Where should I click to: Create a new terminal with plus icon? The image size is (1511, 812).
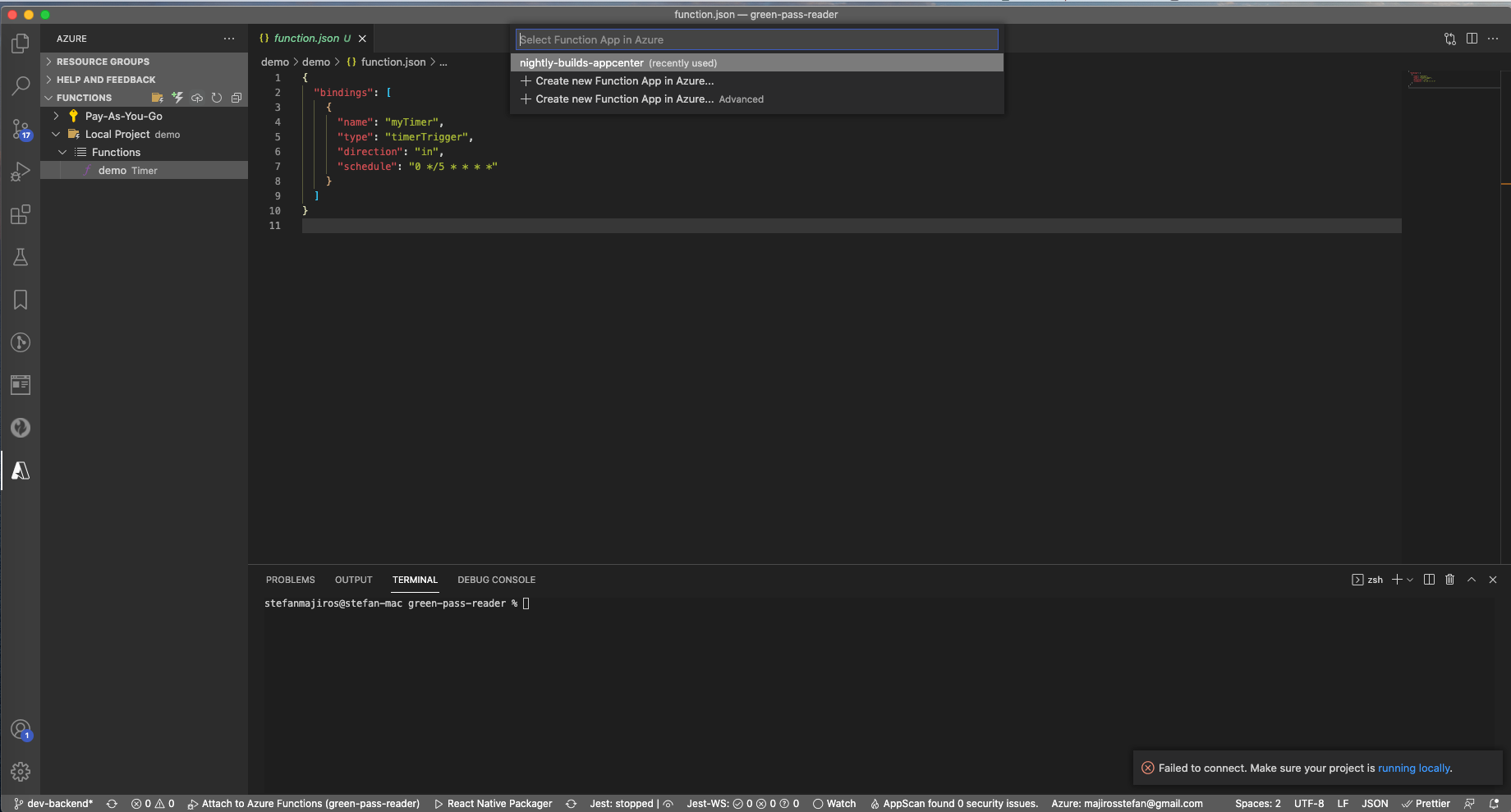pos(1397,580)
